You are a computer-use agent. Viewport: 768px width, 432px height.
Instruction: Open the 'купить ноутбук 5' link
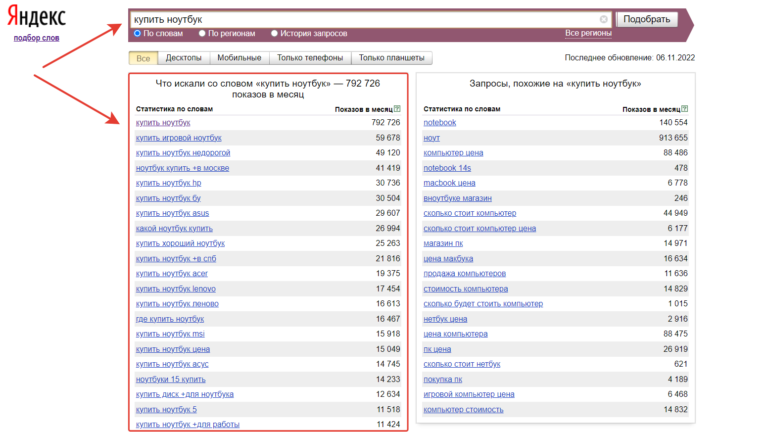(166, 409)
